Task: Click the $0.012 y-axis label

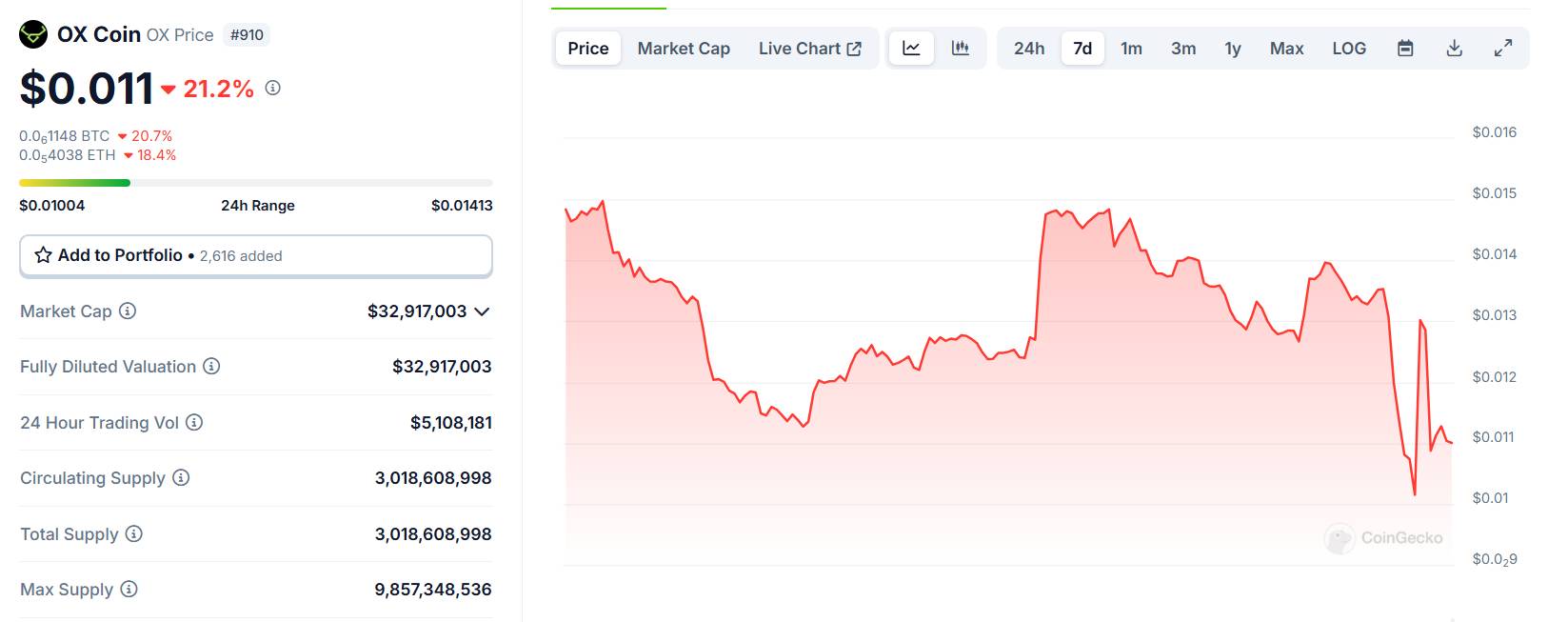Action: (x=1495, y=377)
